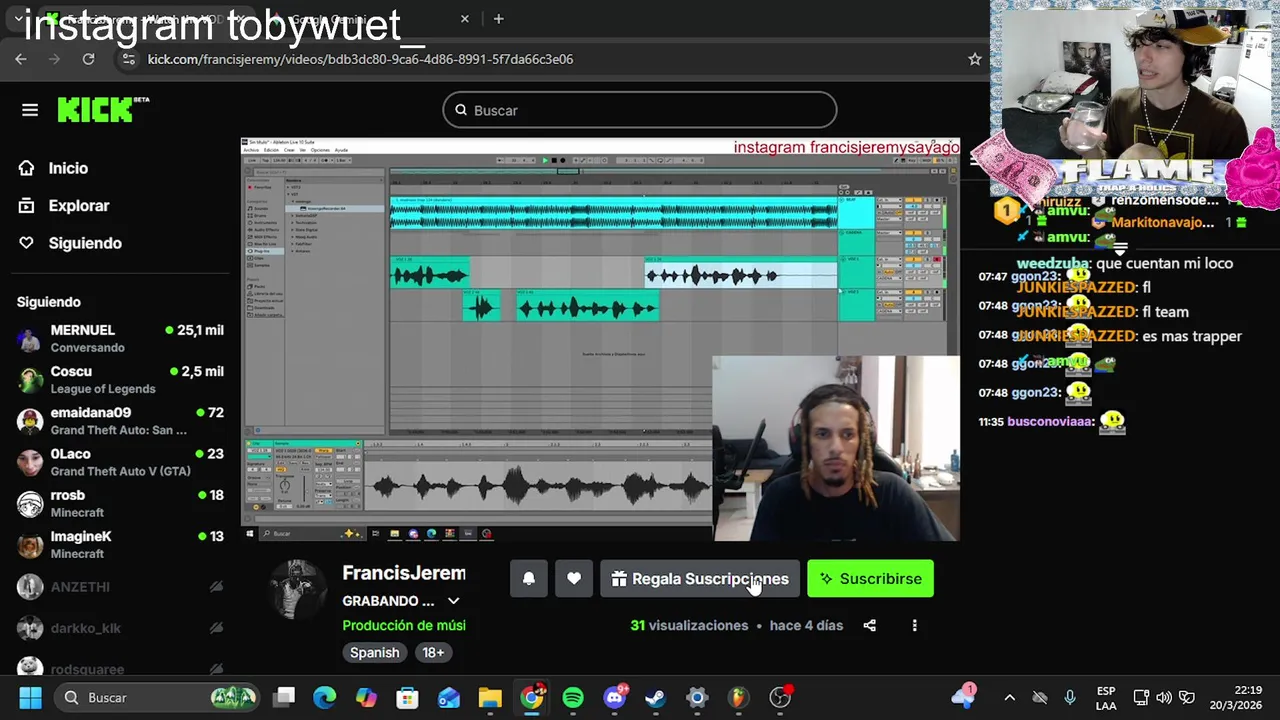The image size is (1280, 720).
Task: Open FrancisJeremy's channel avatar
Action: coord(297,590)
